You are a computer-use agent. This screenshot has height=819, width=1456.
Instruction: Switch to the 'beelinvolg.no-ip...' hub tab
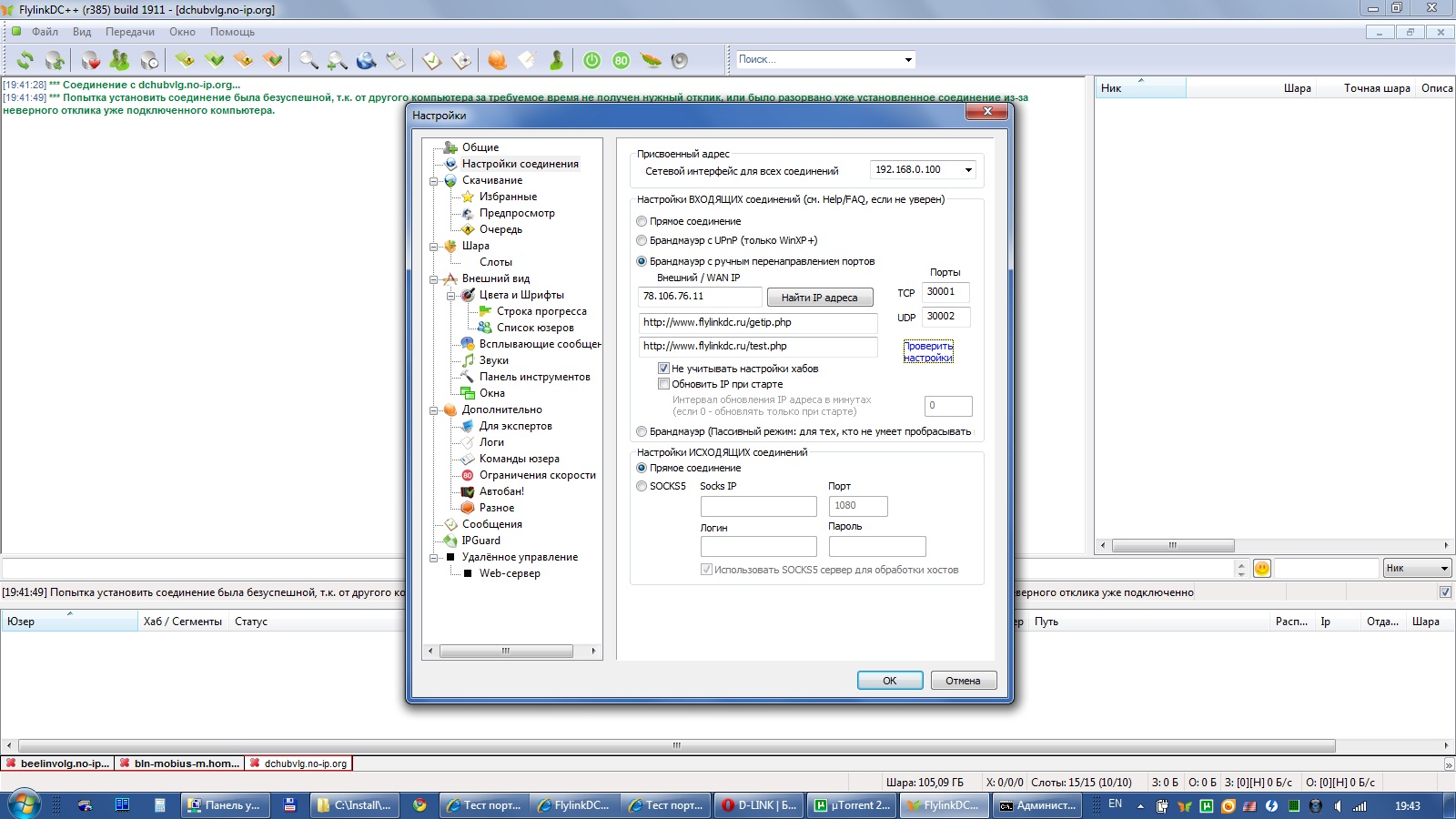58,763
